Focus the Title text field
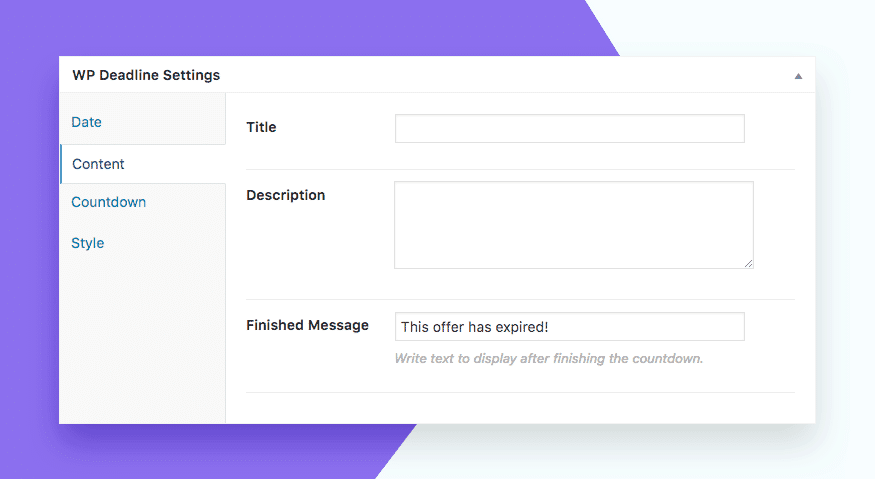Screen dimensions: 875x479 click(570, 128)
